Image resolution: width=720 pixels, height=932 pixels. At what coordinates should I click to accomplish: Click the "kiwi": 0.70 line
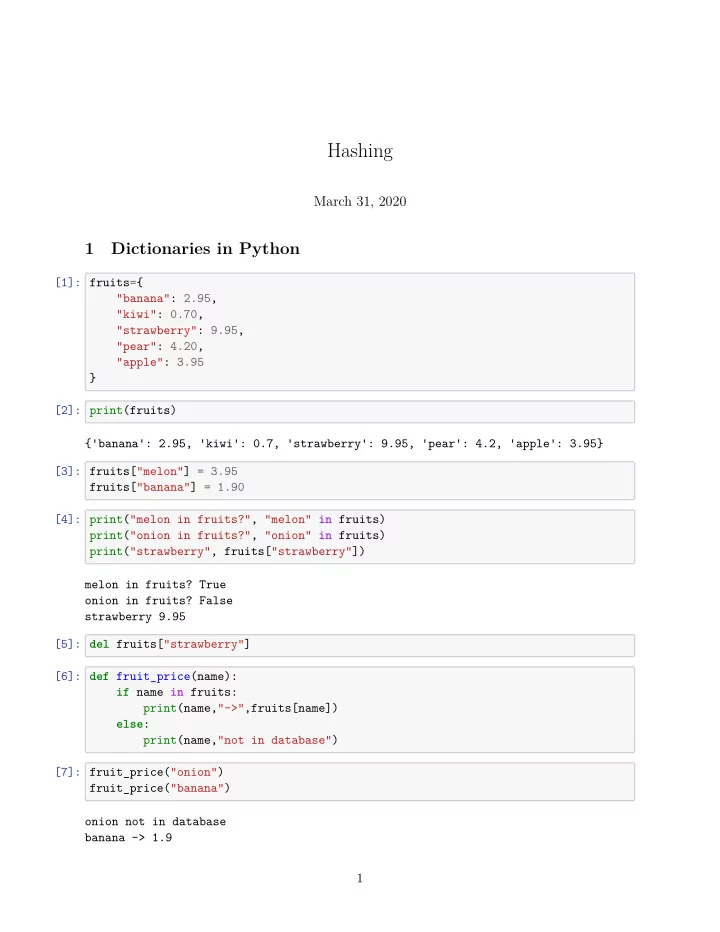pos(160,314)
